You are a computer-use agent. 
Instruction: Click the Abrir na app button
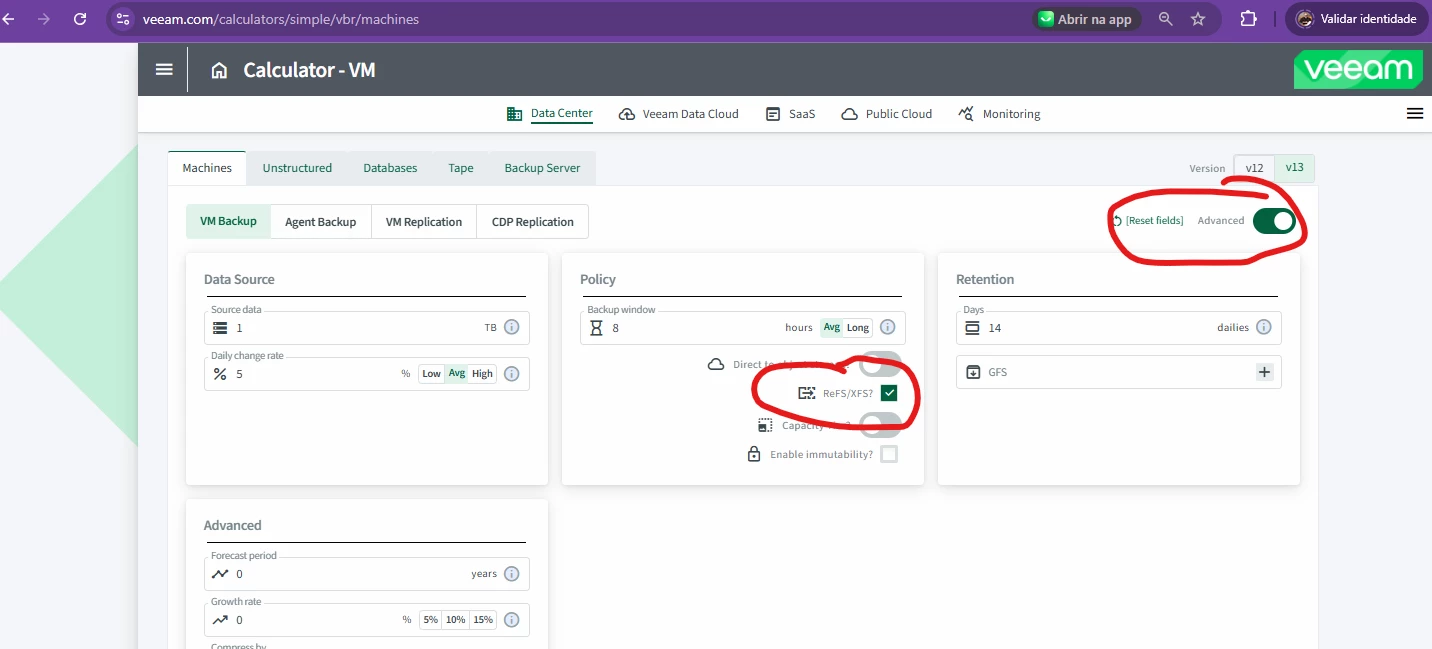[1086, 19]
